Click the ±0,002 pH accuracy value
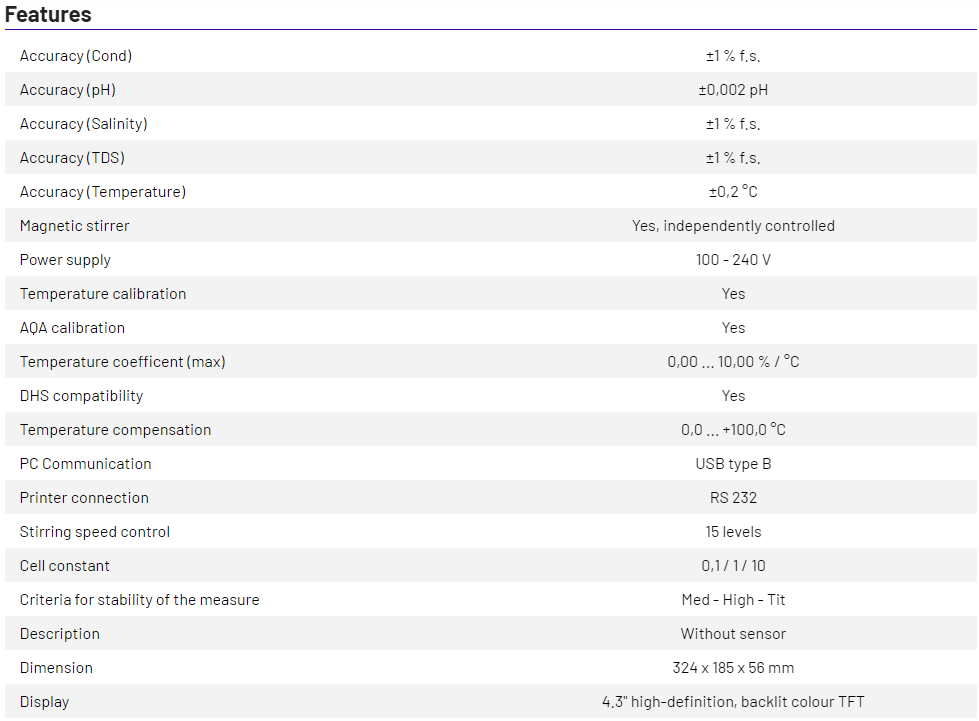This screenshot has width=979, height=721. [733, 90]
